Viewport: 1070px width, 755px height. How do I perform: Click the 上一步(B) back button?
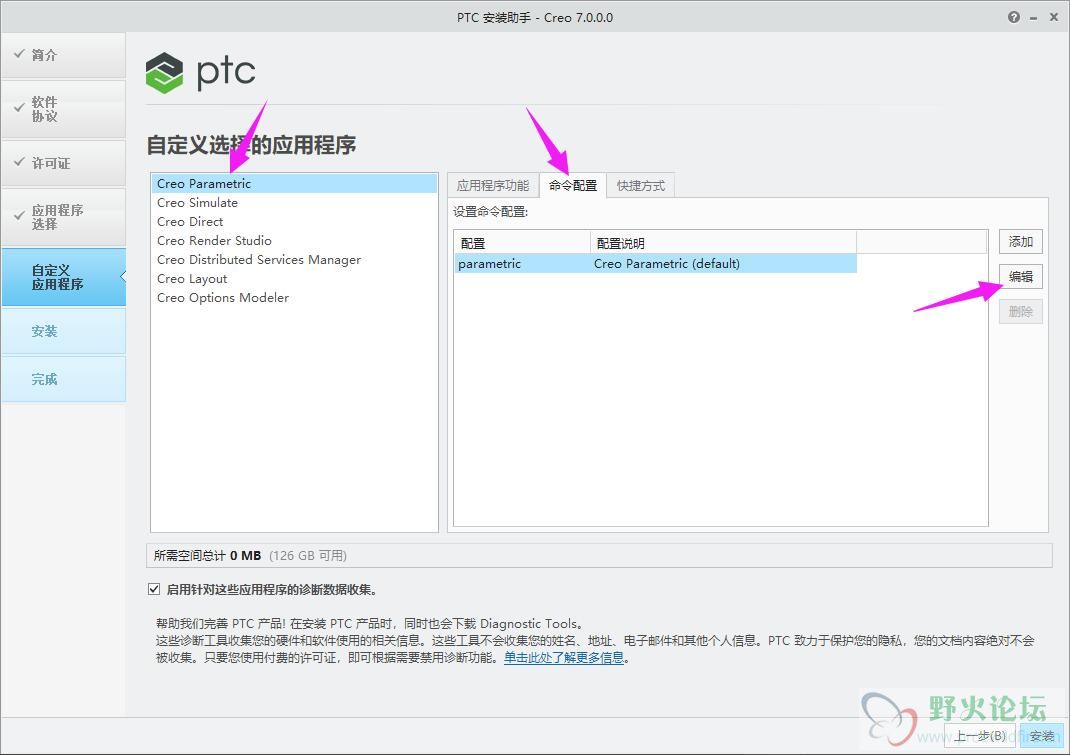979,736
